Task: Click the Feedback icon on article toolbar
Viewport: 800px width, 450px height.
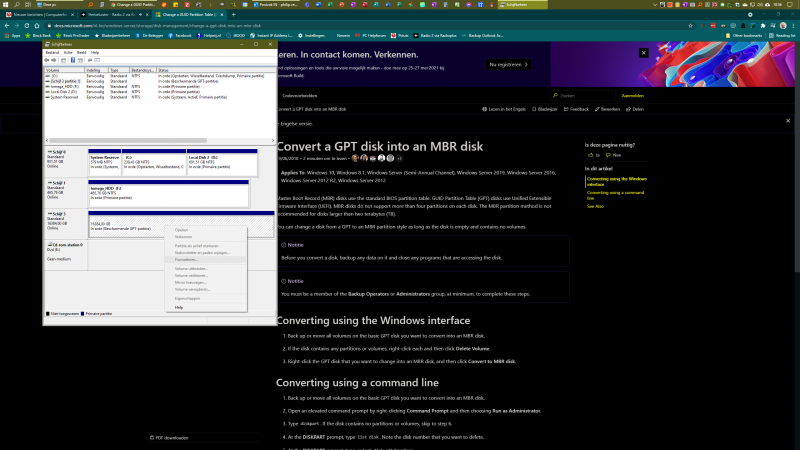Action: click(564, 108)
